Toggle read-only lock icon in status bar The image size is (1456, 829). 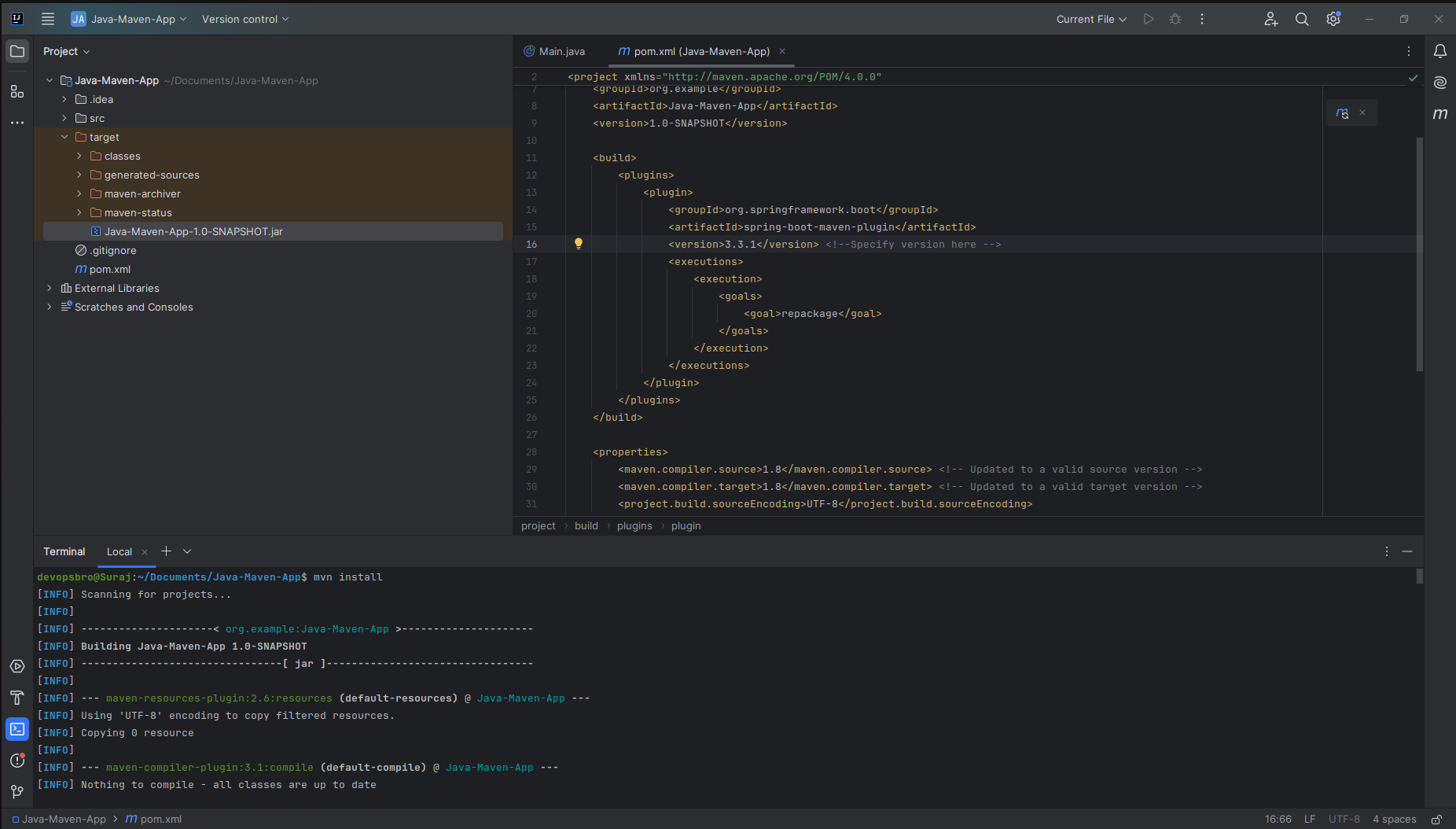pyautogui.click(x=1436, y=820)
